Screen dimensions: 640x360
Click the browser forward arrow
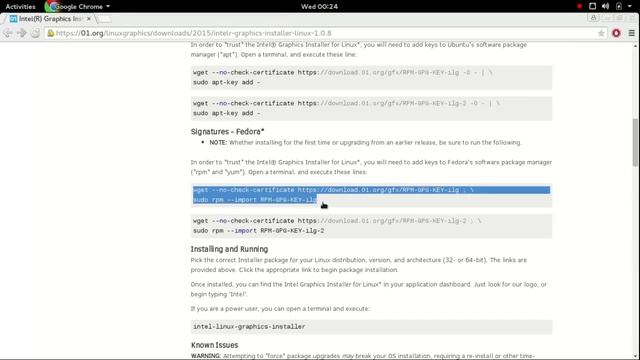pos(22,33)
